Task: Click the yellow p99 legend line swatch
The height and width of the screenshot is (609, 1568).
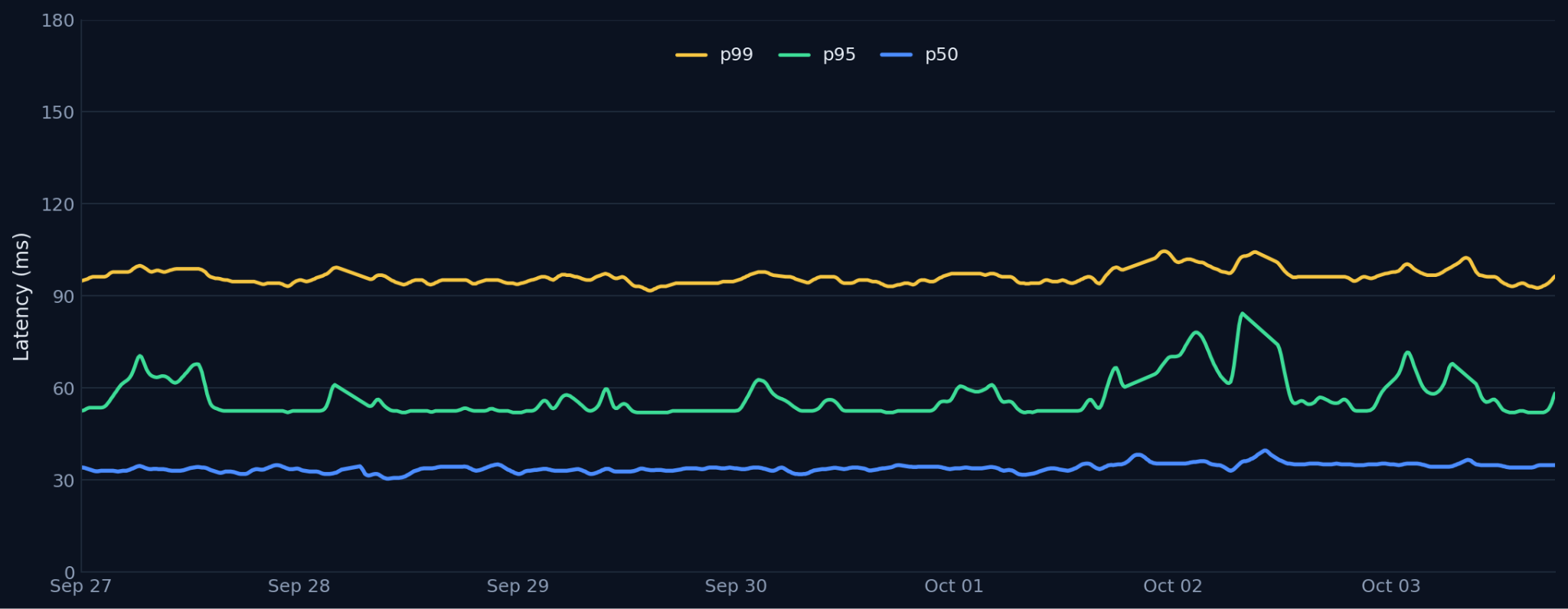Action: 691,55
